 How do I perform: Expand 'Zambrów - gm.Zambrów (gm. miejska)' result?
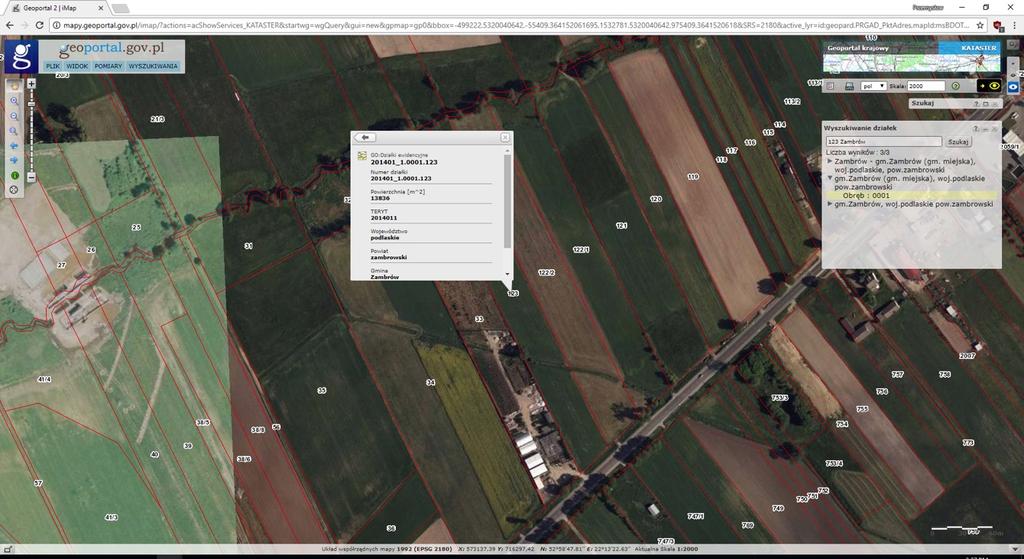point(830,161)
